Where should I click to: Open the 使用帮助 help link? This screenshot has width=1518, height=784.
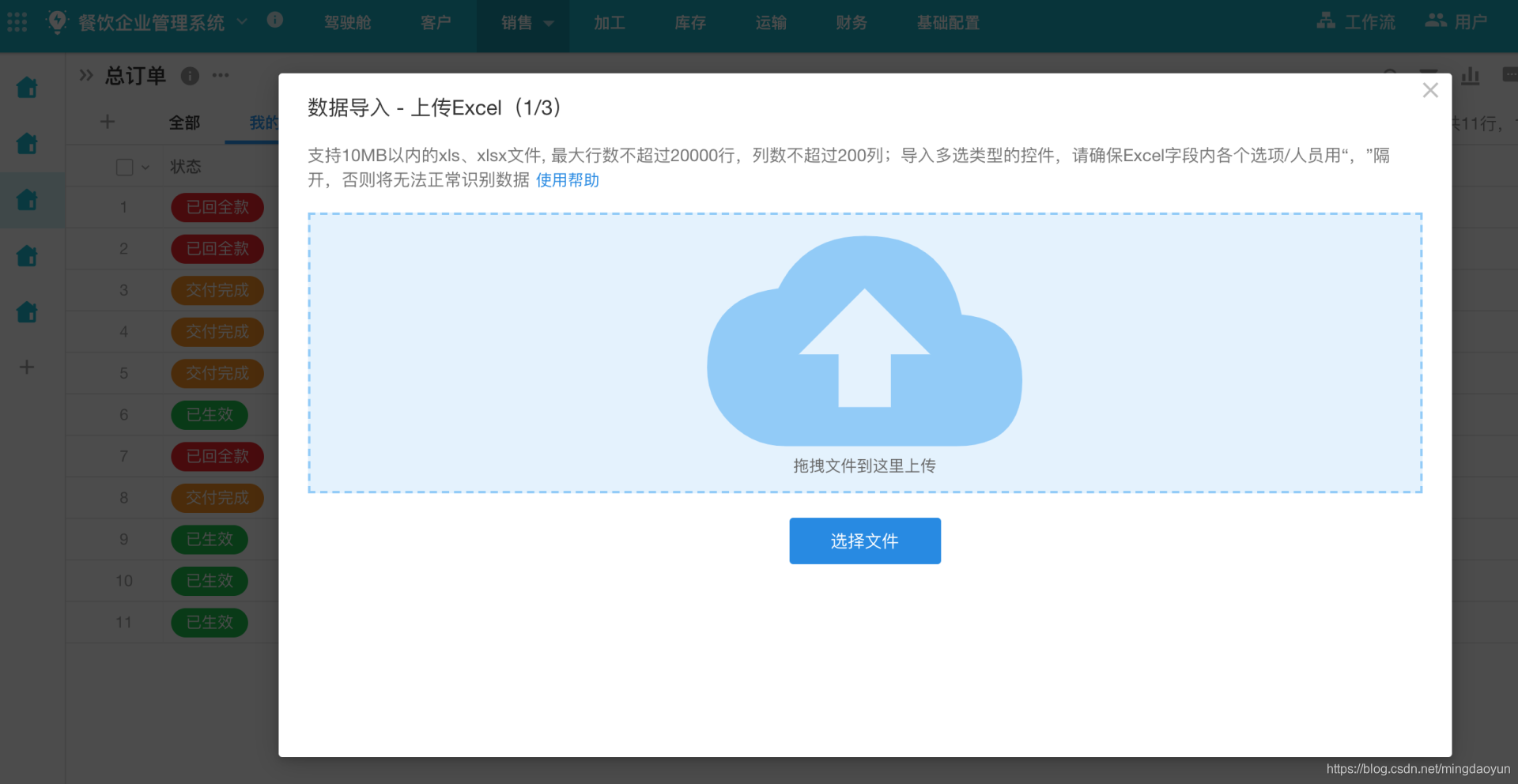(568, 180)
